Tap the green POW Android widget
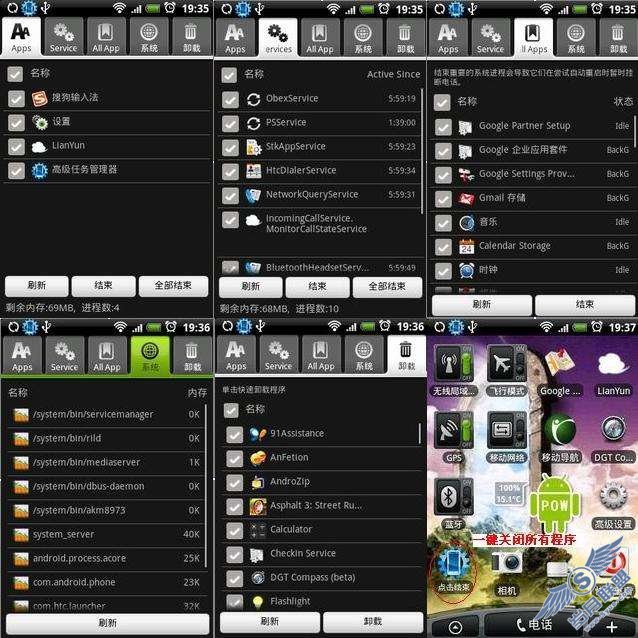 [555, 505]
